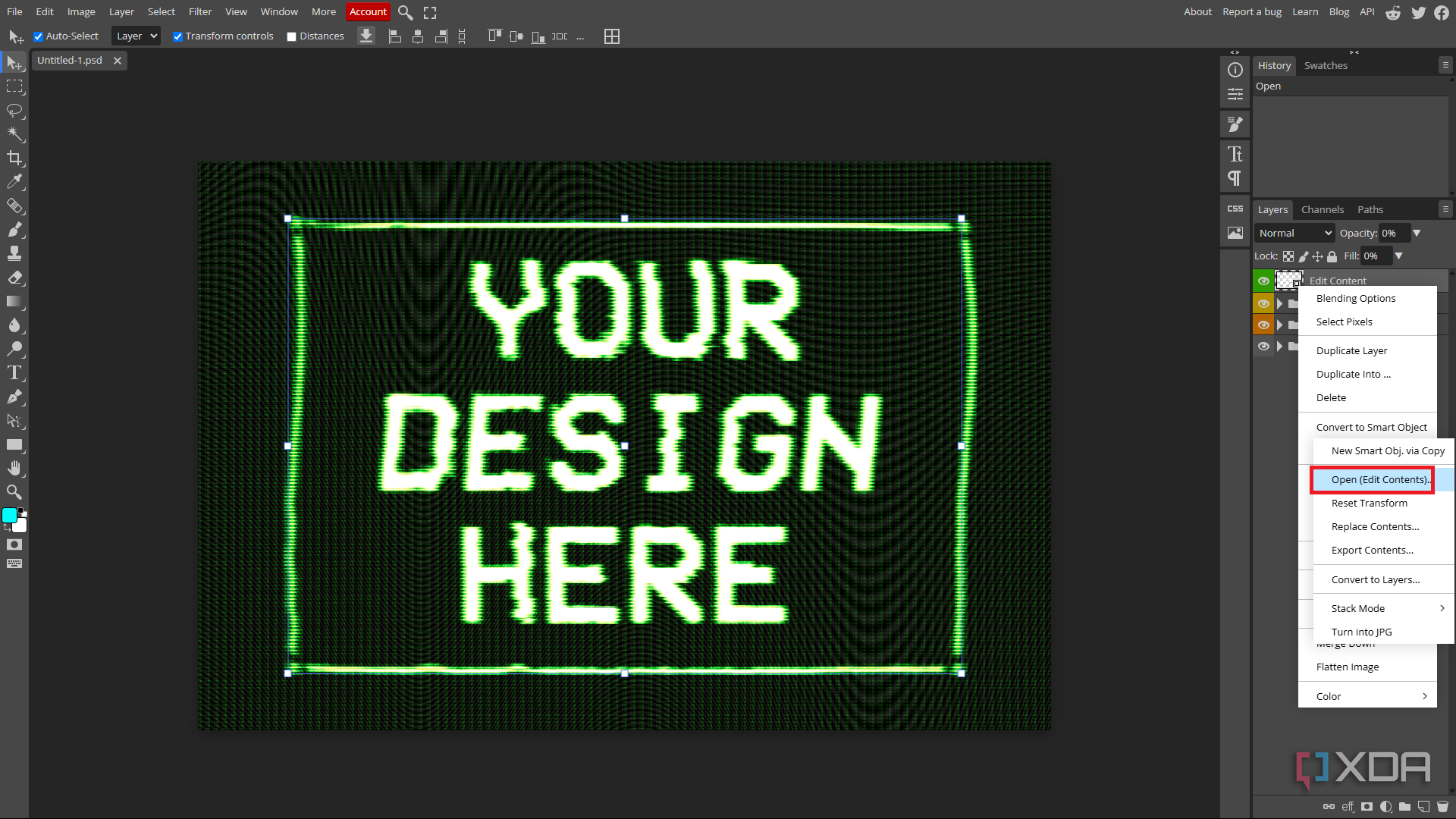Open the Layer auto-select dropdown

136,36
